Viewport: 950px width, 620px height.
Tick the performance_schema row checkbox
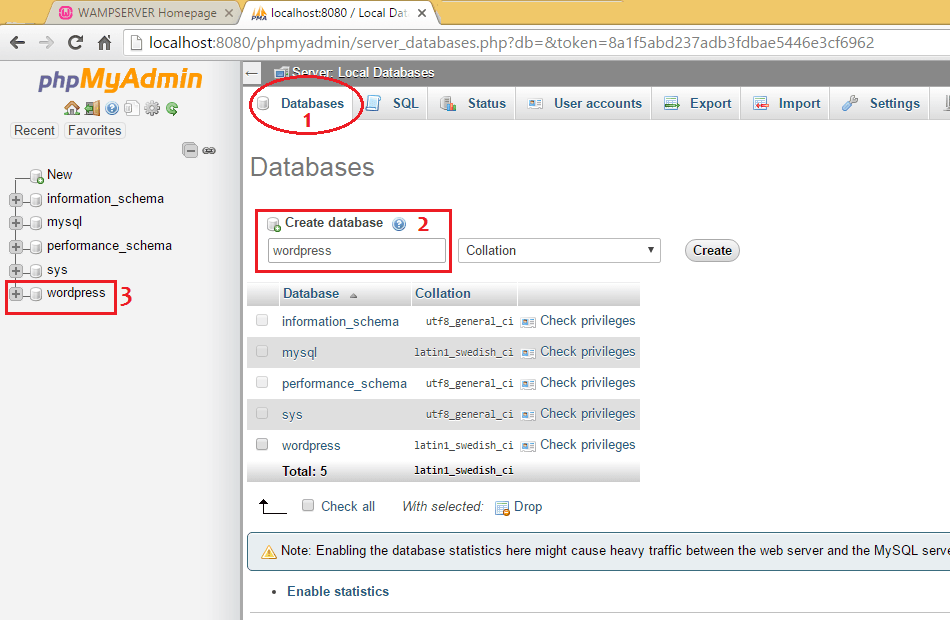click(x=262, y=382)
